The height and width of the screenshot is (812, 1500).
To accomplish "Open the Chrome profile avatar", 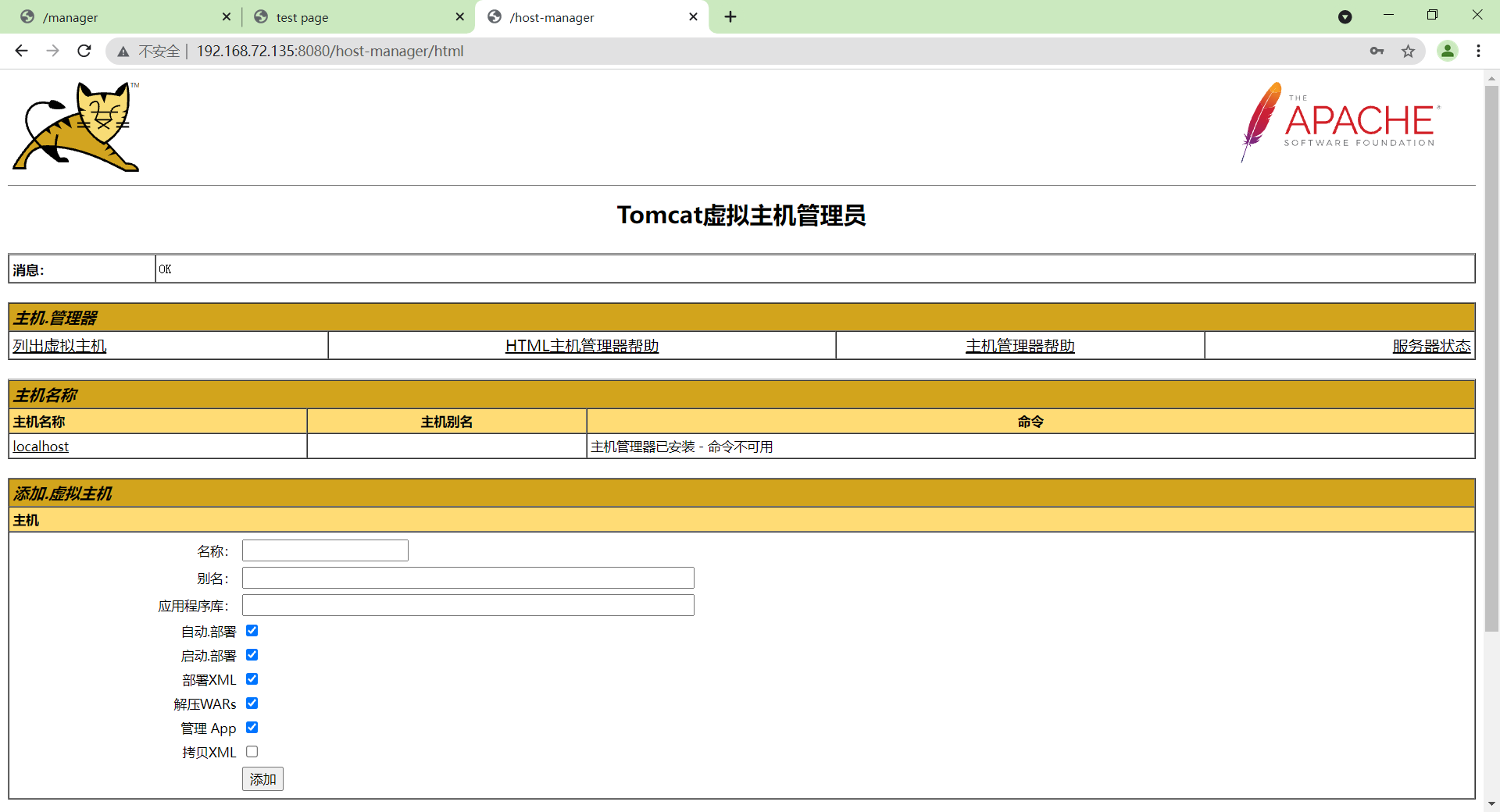I will (x=1448, y=51).
